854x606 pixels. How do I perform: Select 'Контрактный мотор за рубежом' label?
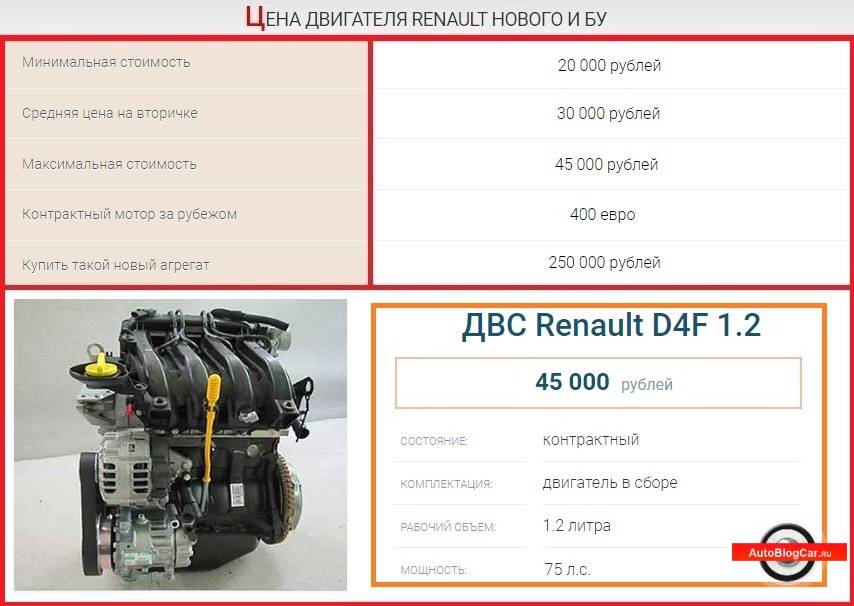point(130,214)
